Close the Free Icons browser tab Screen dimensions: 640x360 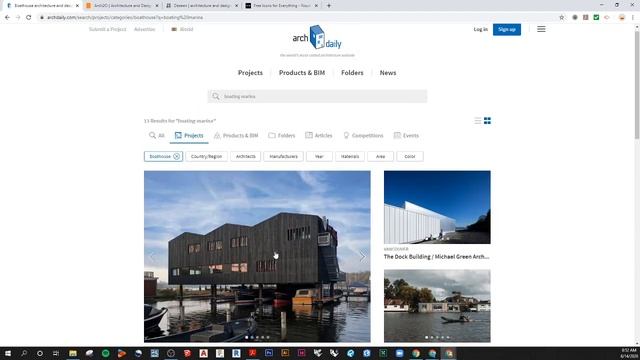[x=316, y=6]
